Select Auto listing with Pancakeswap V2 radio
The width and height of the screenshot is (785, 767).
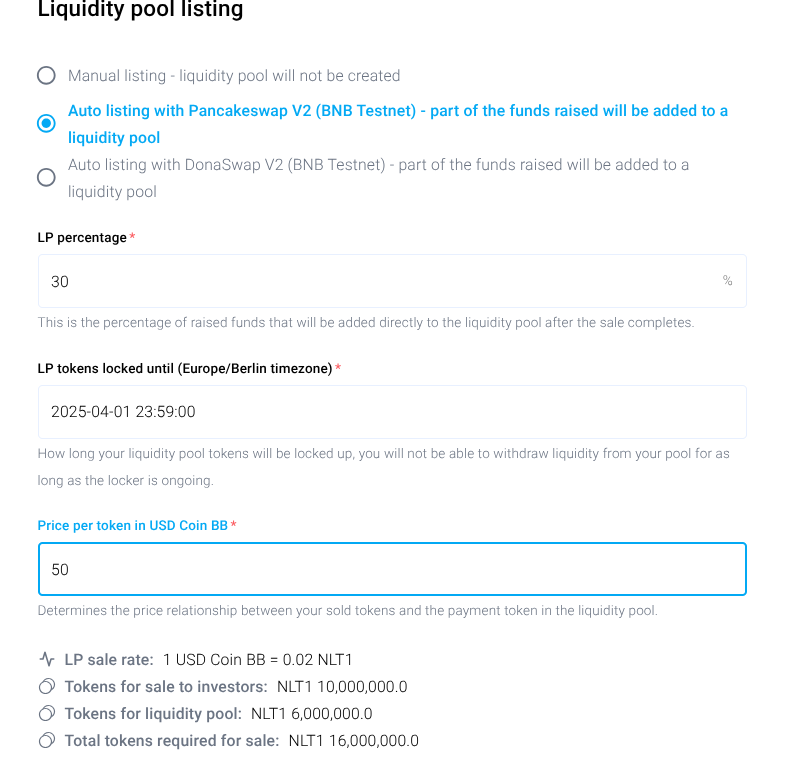46,124
